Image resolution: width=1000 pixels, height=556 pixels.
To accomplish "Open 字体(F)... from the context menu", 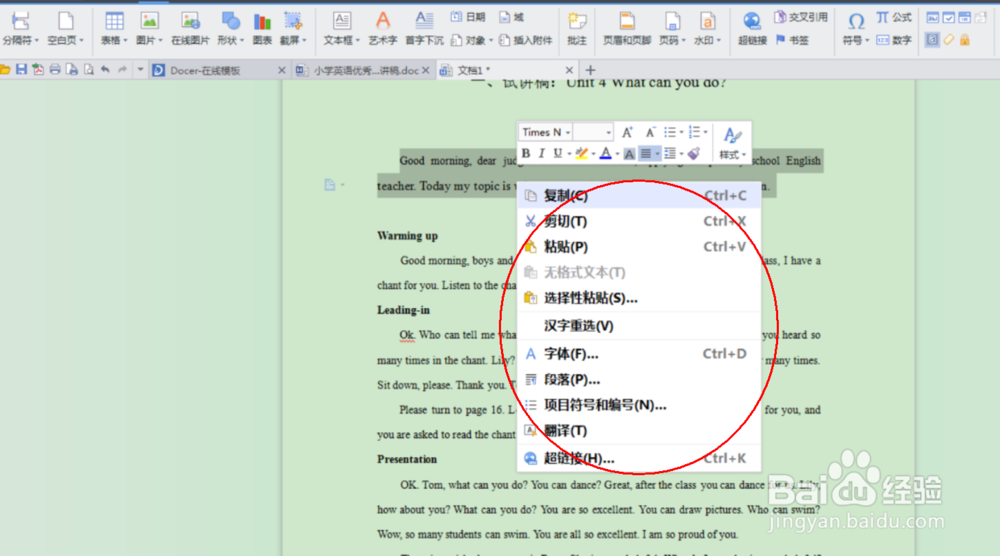I will pos(640,354).
